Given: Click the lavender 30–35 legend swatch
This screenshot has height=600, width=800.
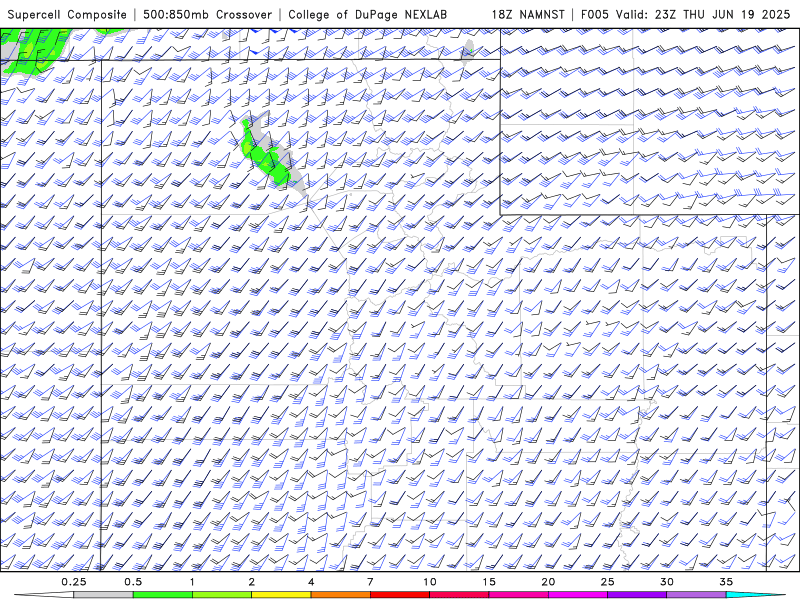Looking at the screenshot, I should point(696,595).
